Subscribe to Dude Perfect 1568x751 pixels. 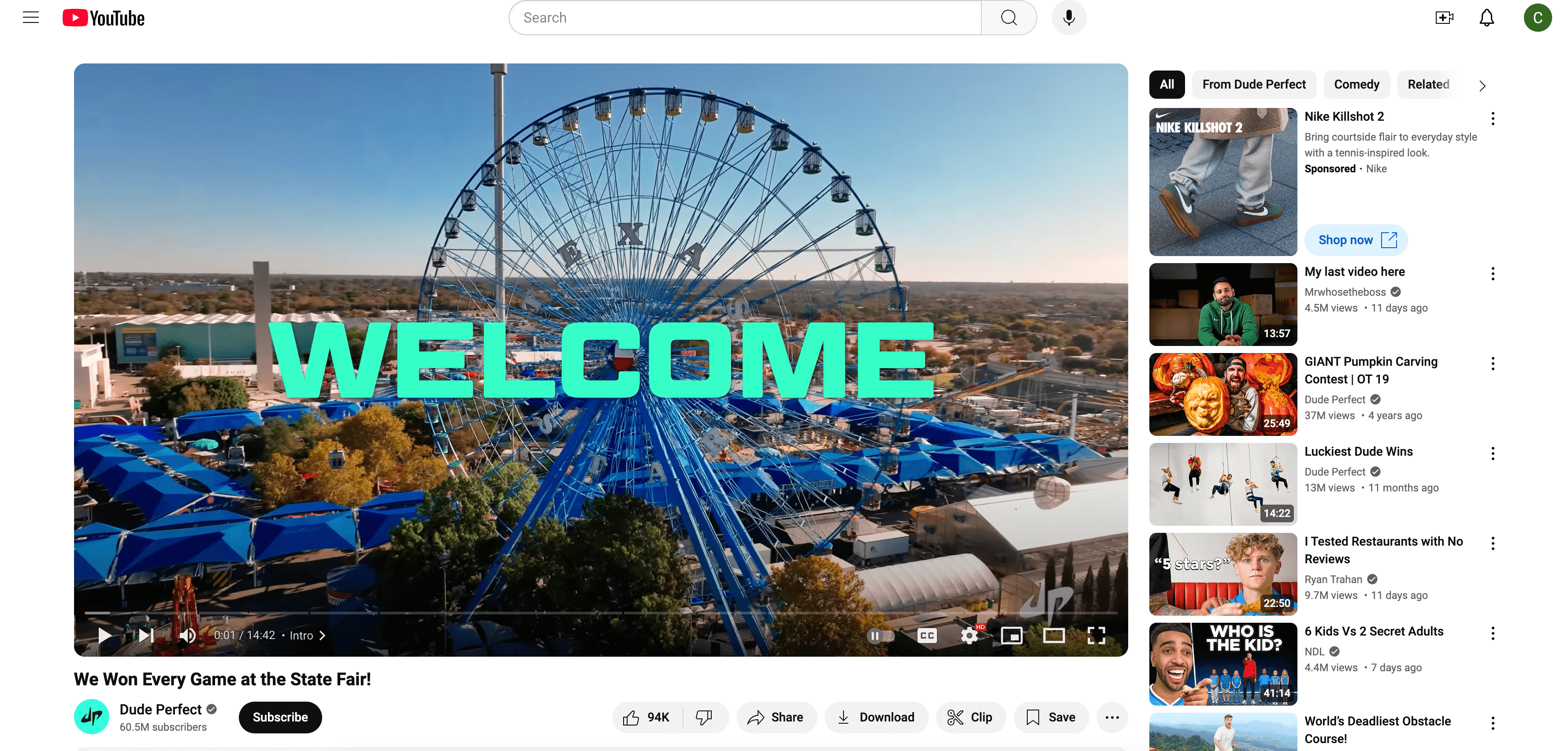[279, 717]
